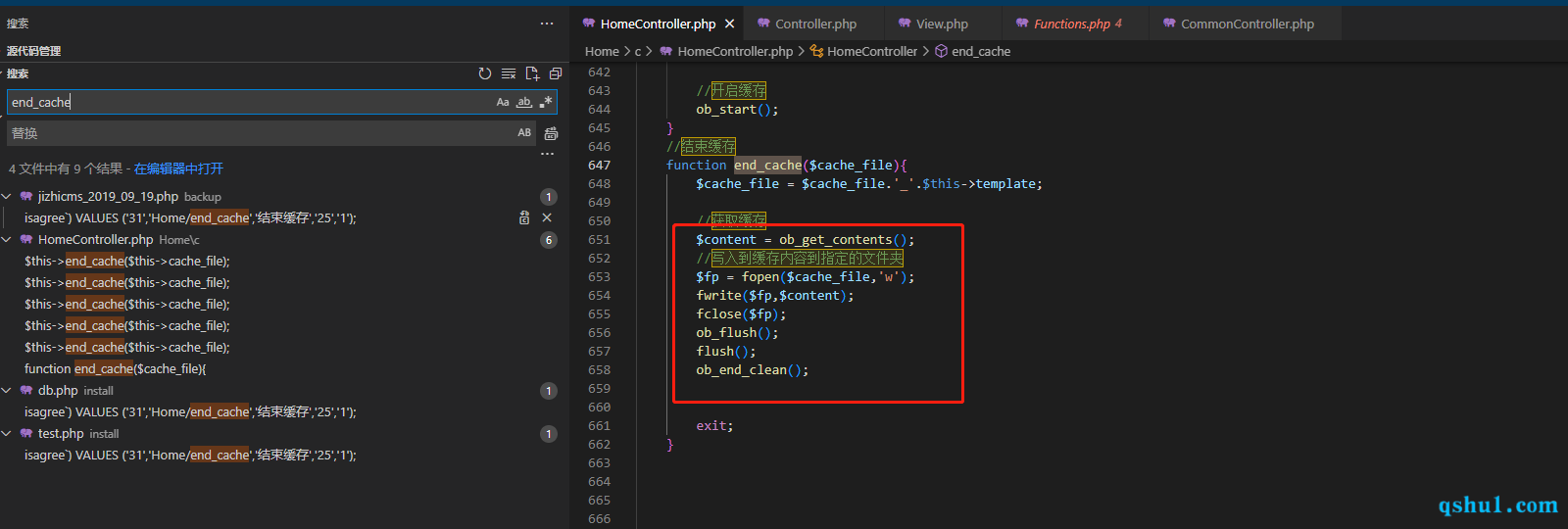Open new search editor icon

[532, 73]
